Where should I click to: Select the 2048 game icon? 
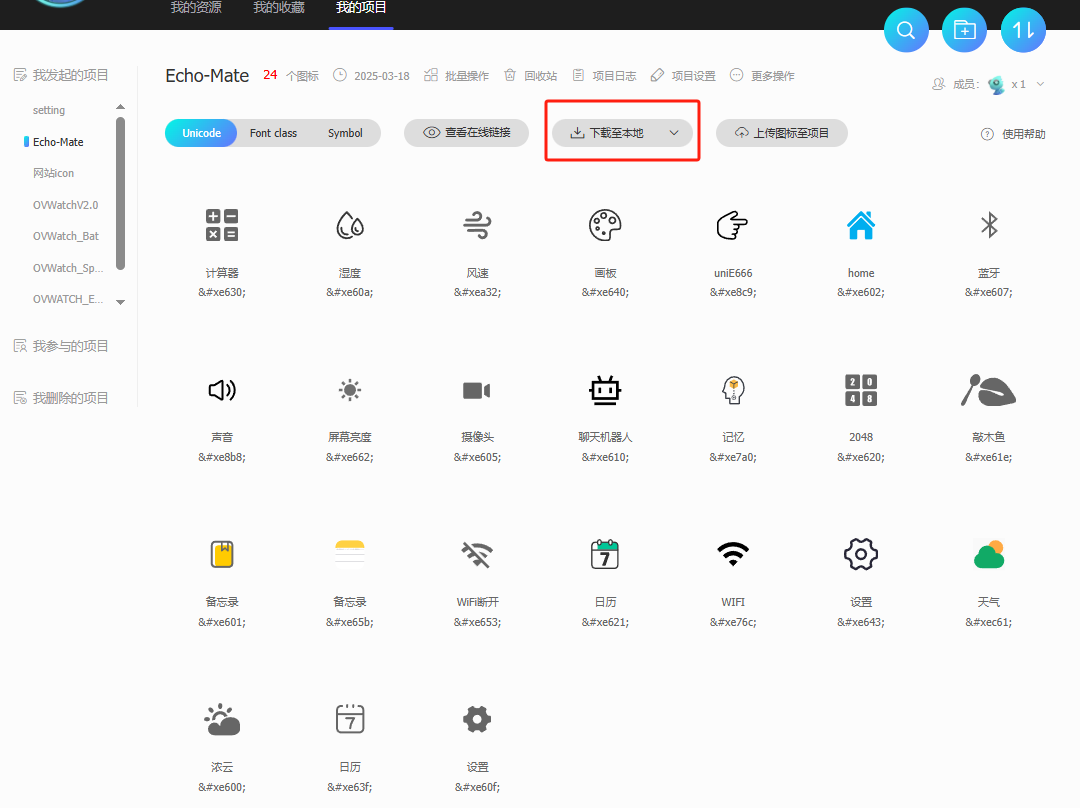pos(861,390)
